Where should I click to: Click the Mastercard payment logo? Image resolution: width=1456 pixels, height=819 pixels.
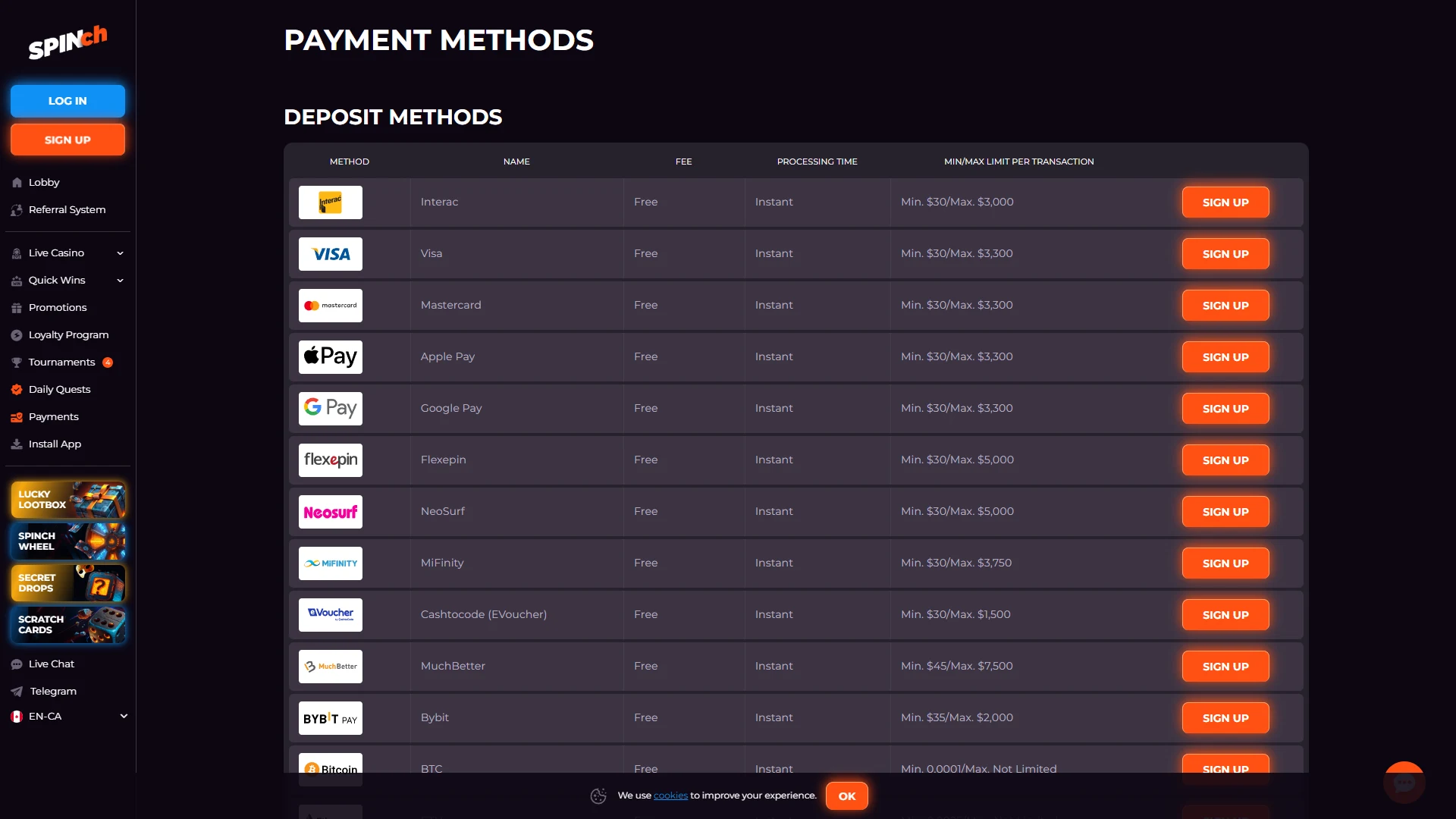point(331,306)
